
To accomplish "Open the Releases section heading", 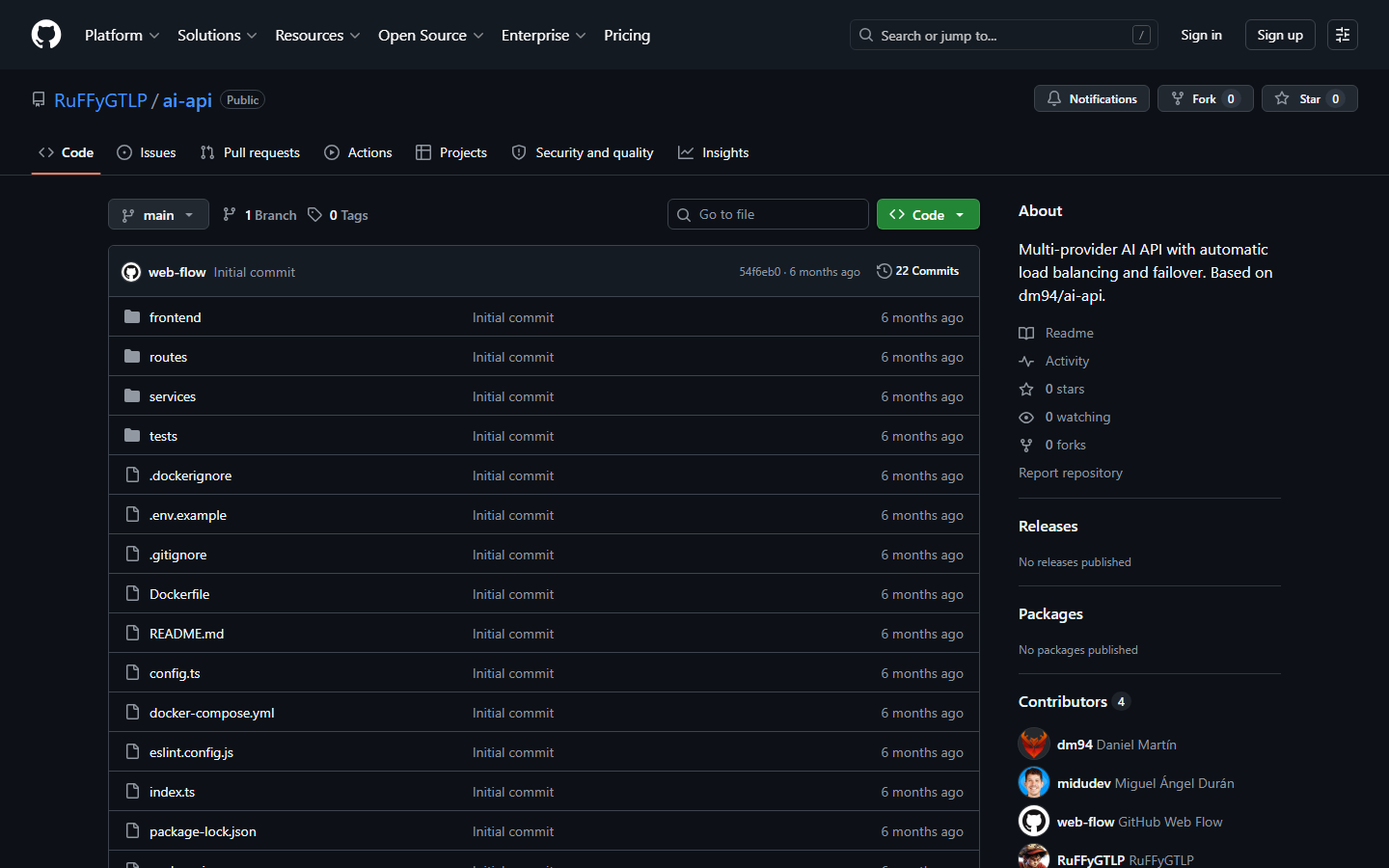I will (1049, 526).
